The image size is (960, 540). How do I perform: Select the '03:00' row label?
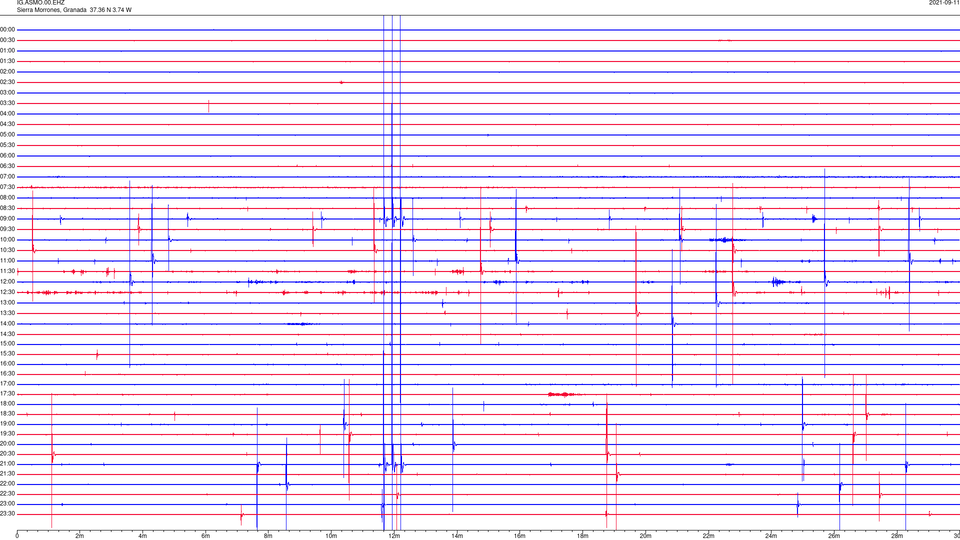tap(8, 92)
